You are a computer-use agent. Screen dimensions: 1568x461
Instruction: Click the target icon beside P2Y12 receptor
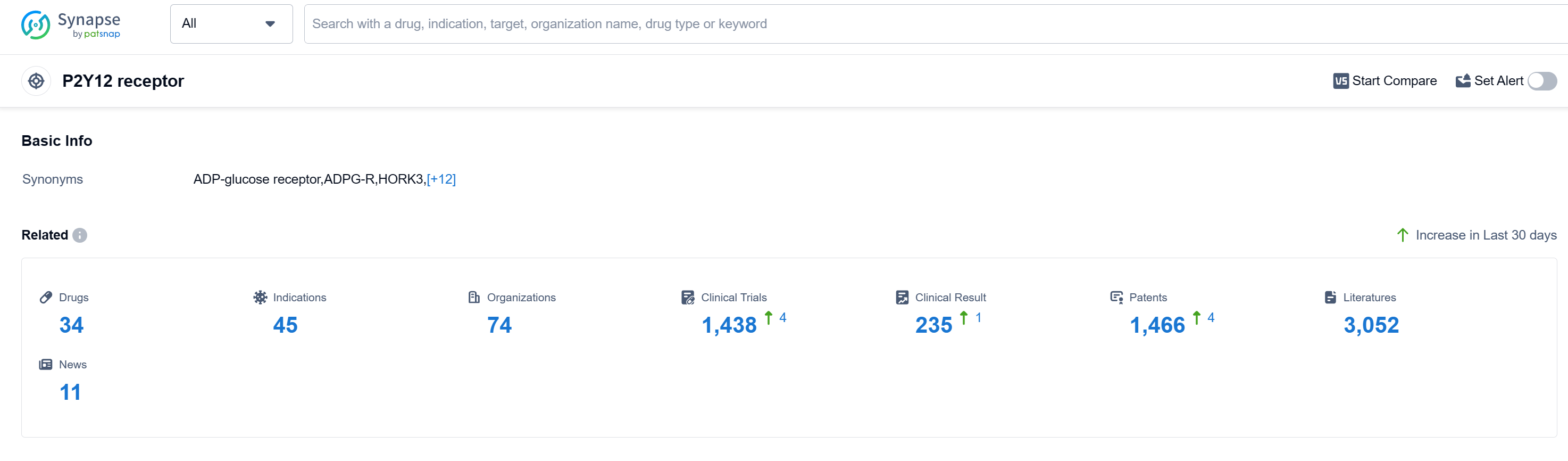point(36,81)
